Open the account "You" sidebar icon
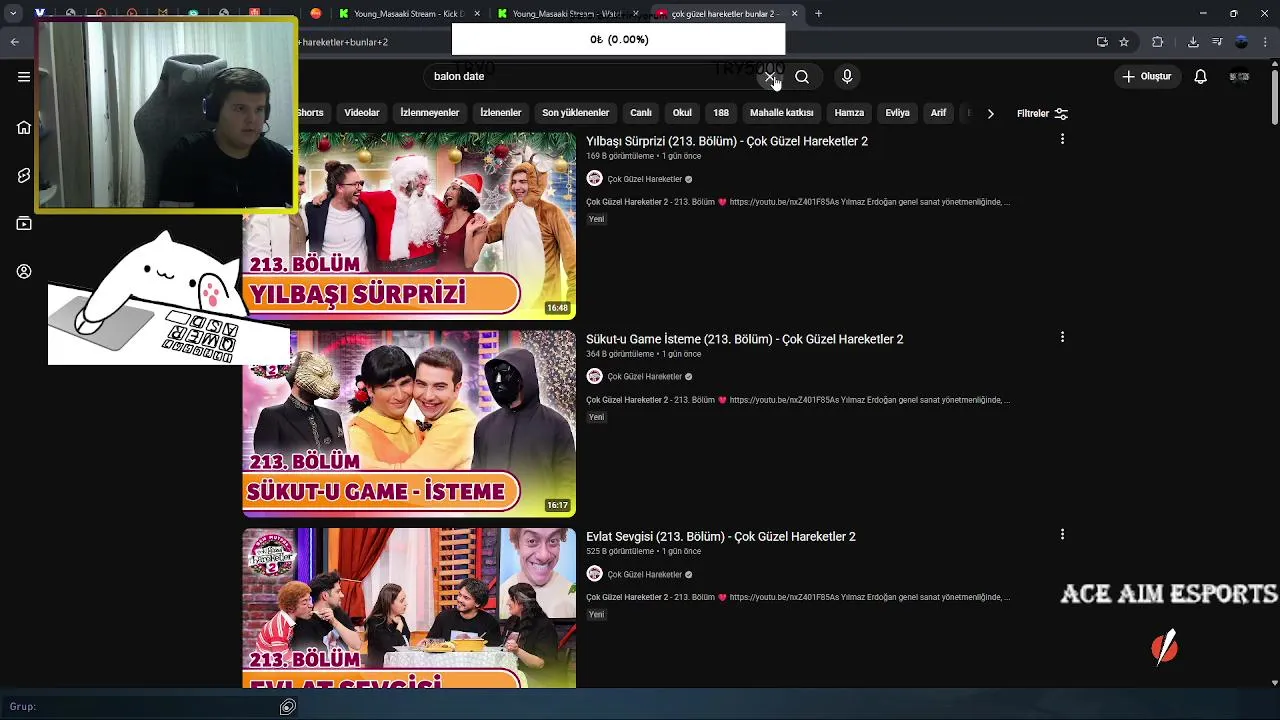 (x=24, y=271)
